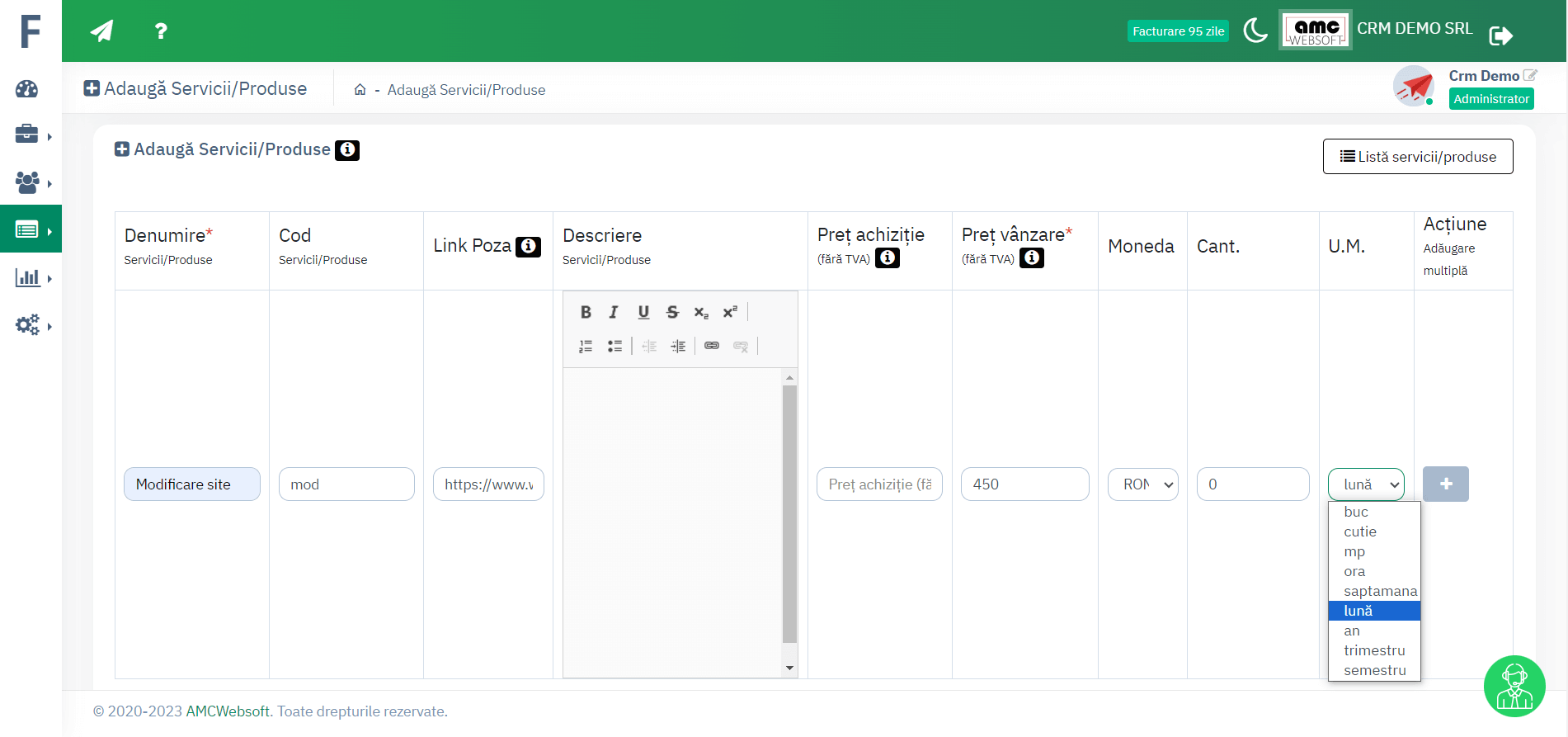Toggle italic formatting in description editor
Viewport: 1568px width, 737px height.
(x=614, y=312)
